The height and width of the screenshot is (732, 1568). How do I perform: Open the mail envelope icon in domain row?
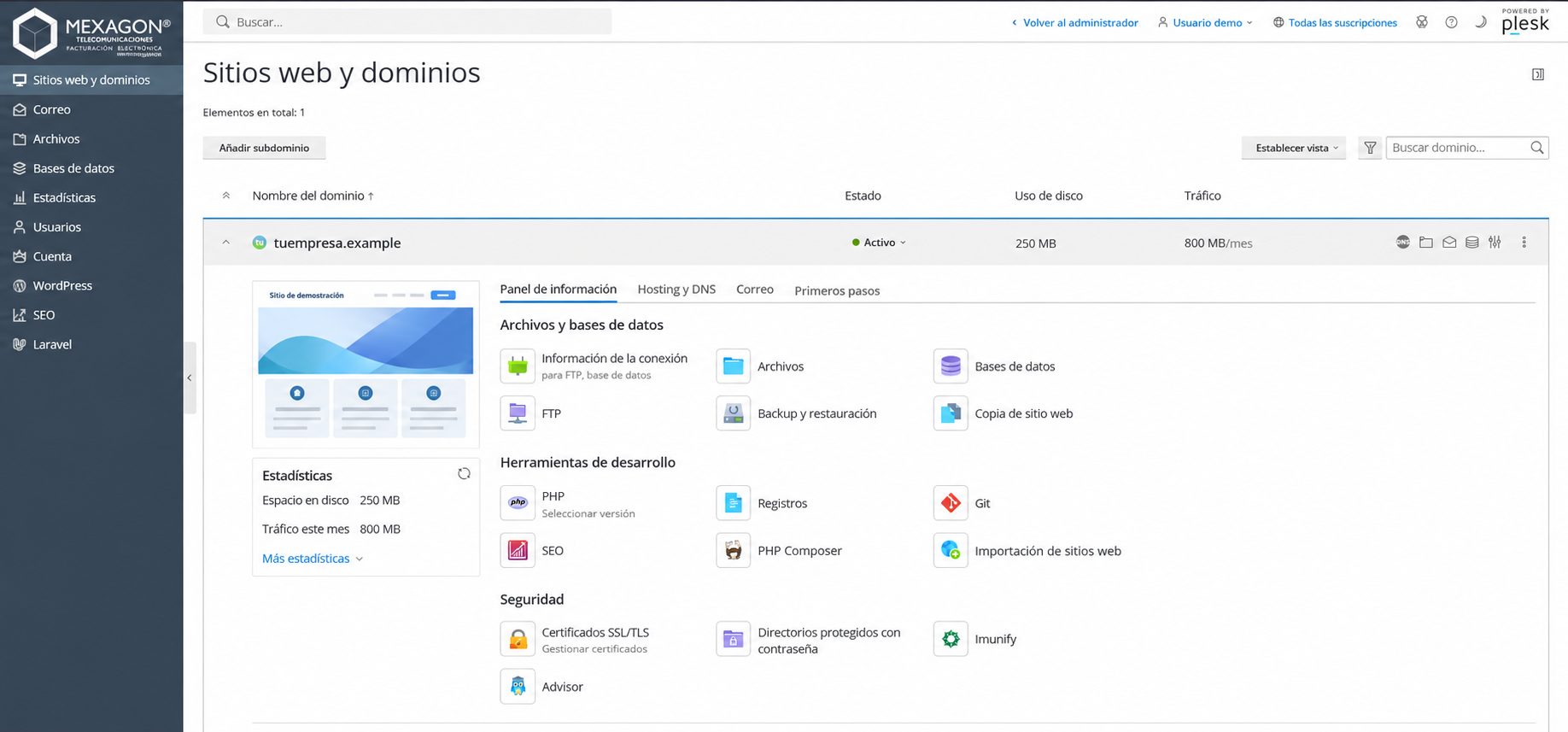pyautogui.click(x=1449, y=243)
